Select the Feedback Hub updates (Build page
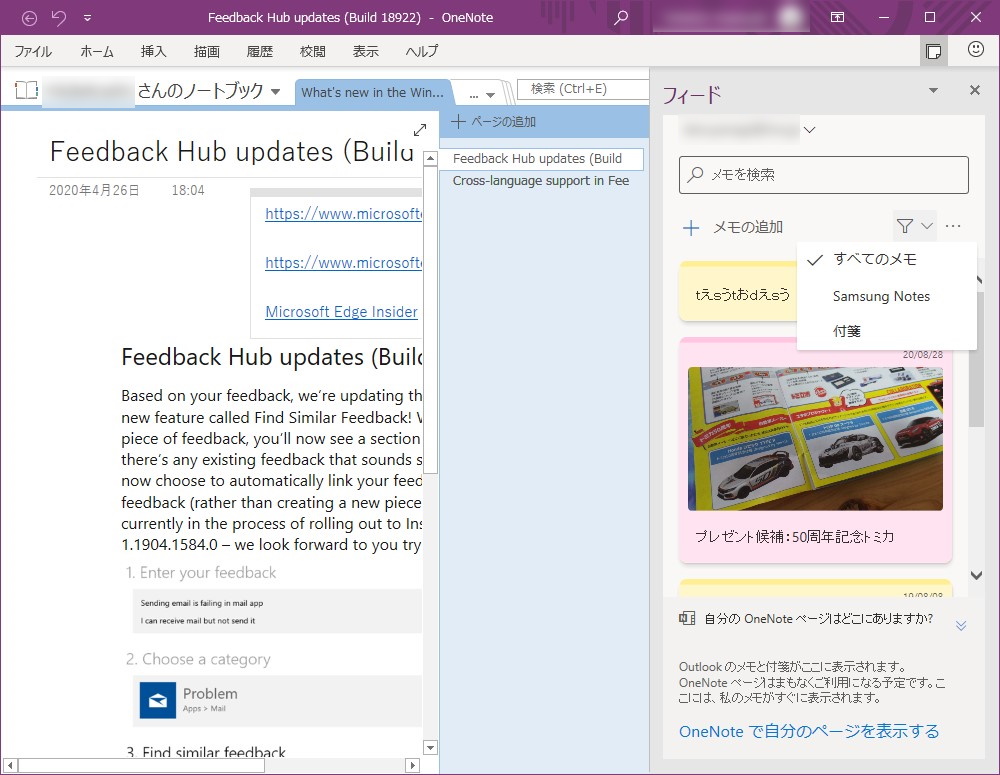 tap(542, 159)
